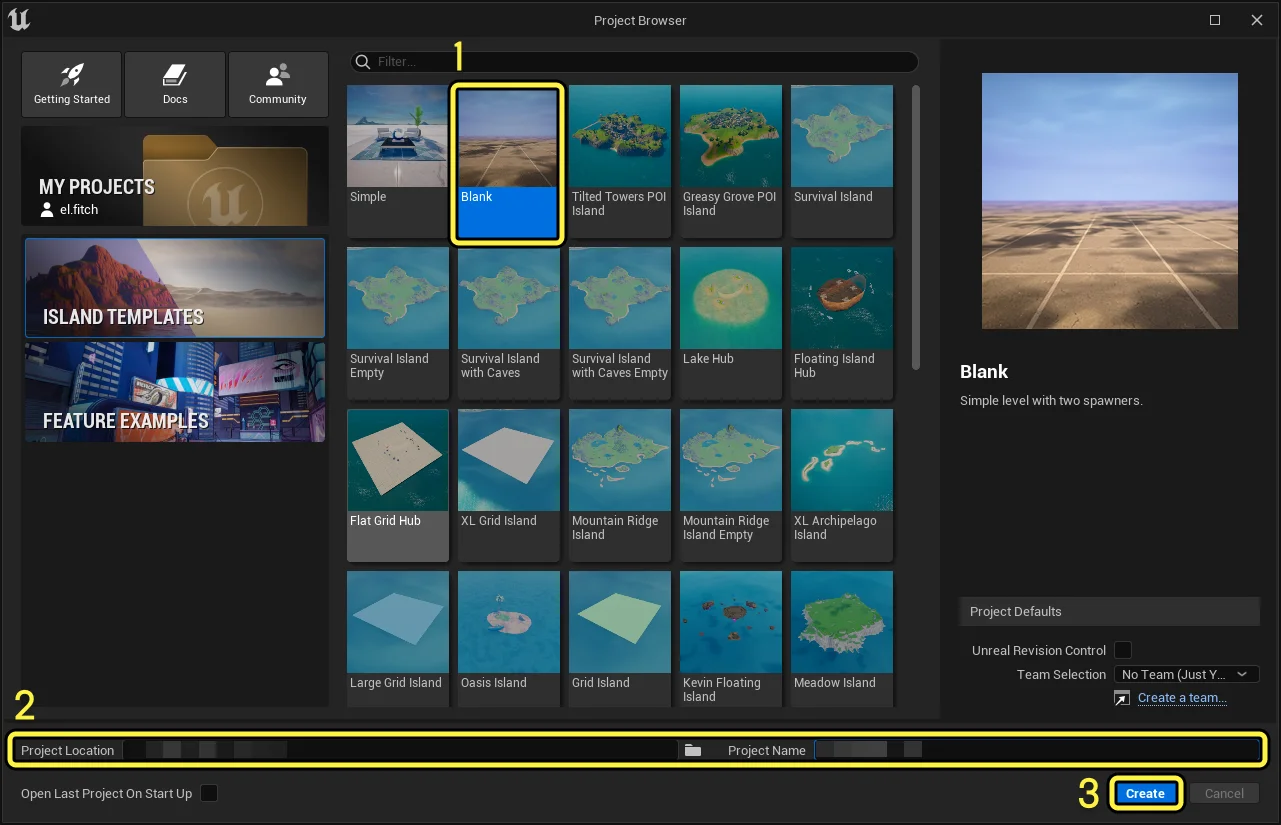Open the Community people icon
The width and height of the screenshot is (1281, 825).
(278, 75)
